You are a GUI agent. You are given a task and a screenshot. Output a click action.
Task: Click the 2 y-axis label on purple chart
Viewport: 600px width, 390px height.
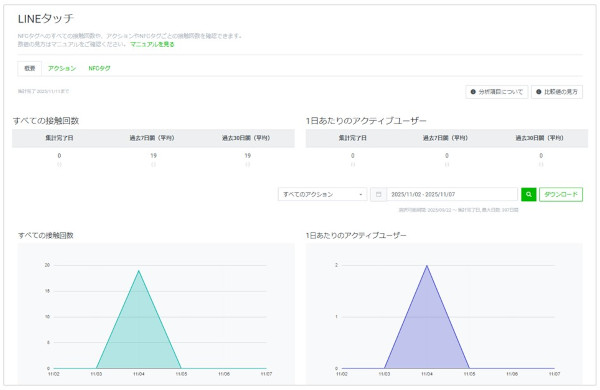pyautogui.click(x=337, y=265)
